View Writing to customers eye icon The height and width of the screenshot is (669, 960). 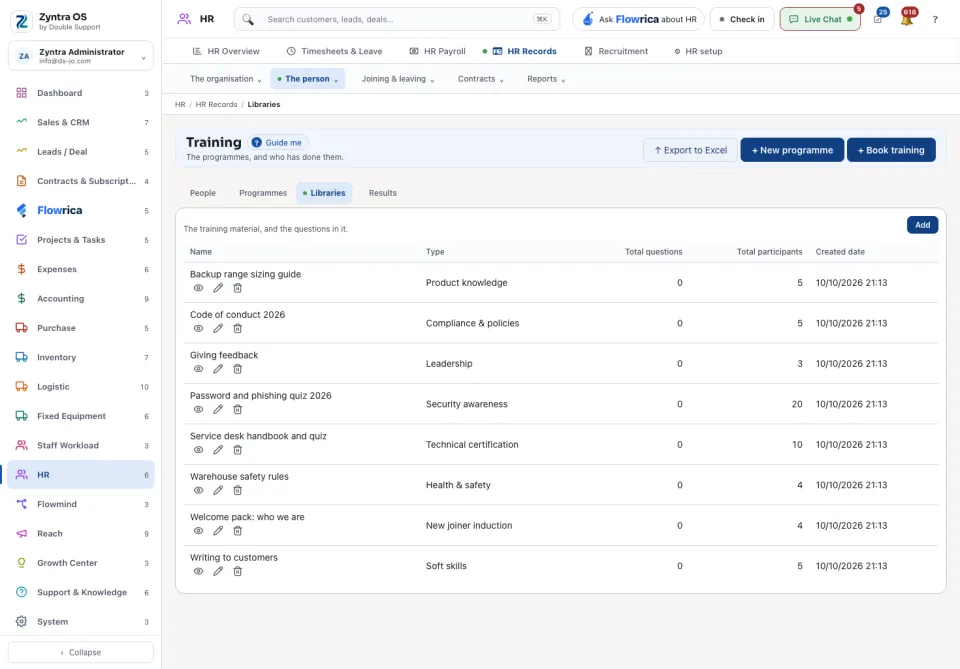tap(198, 571)
